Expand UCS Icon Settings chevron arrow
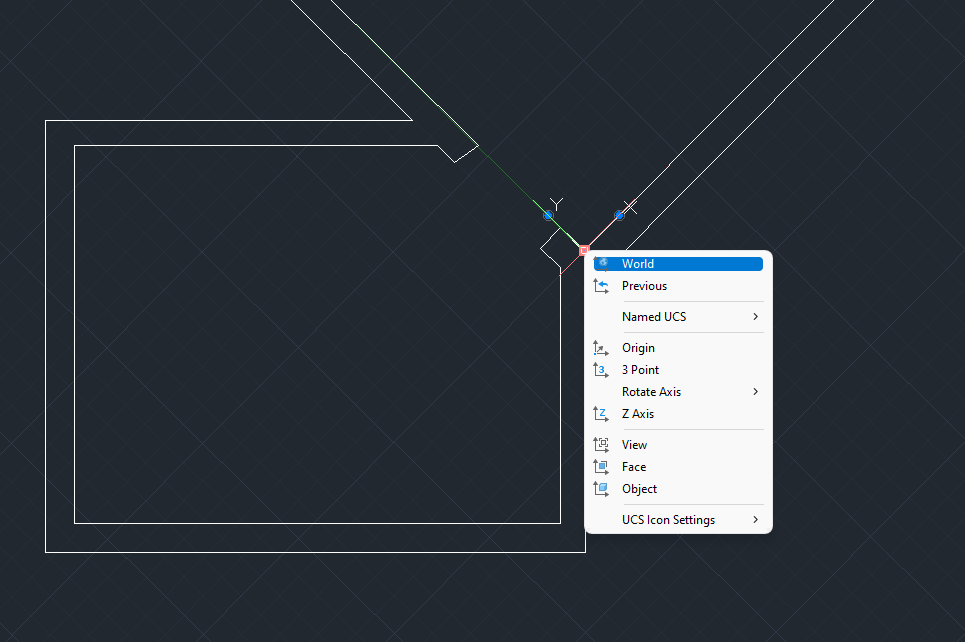 click(755, 520)
